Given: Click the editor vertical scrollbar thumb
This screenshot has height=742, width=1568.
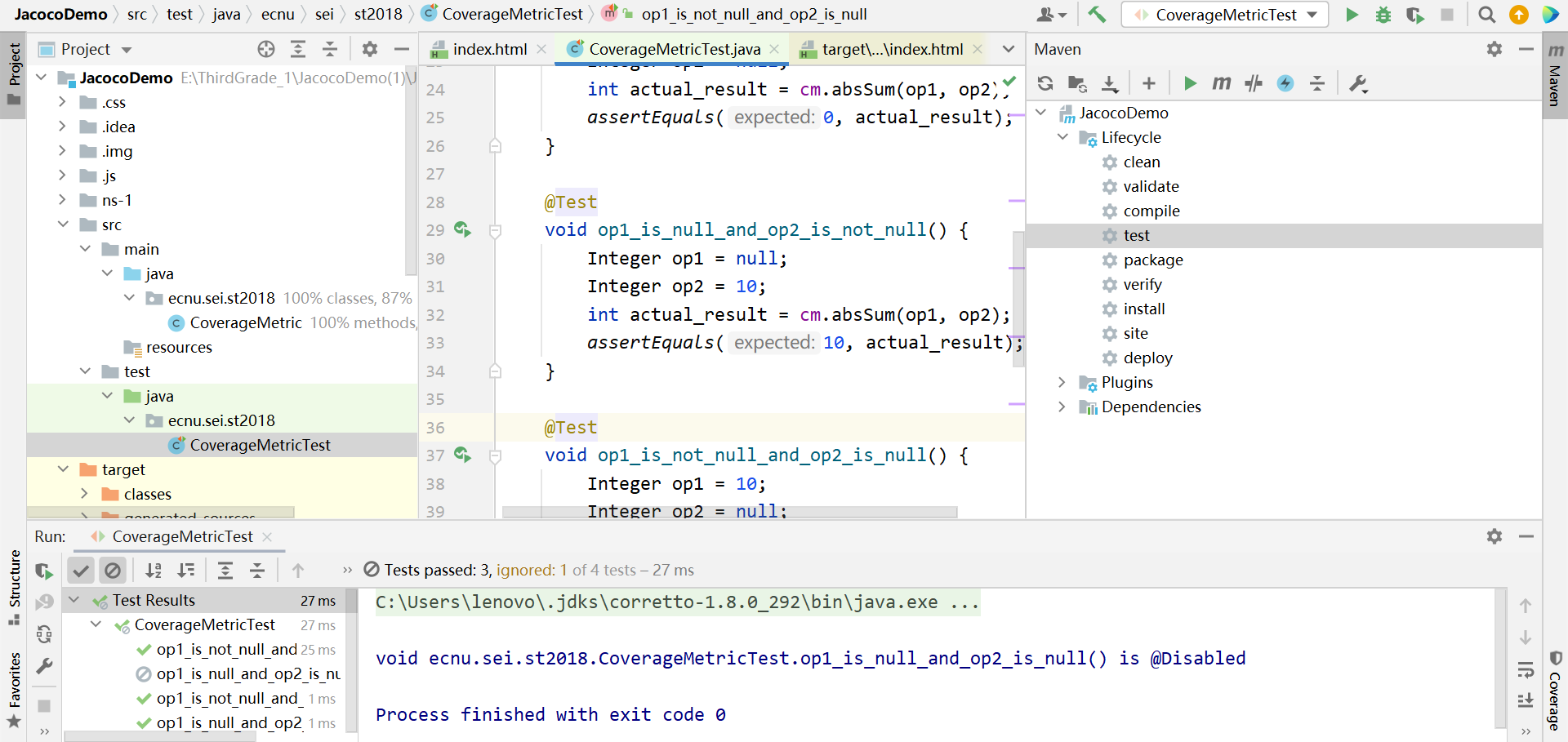Looking at the screenshot, I should click(x=1018, y=298).
